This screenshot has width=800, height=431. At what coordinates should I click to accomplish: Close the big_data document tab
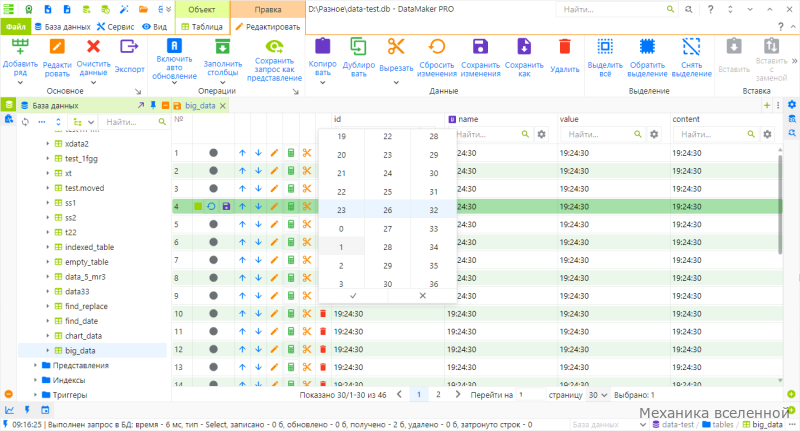tap(223, 106)
